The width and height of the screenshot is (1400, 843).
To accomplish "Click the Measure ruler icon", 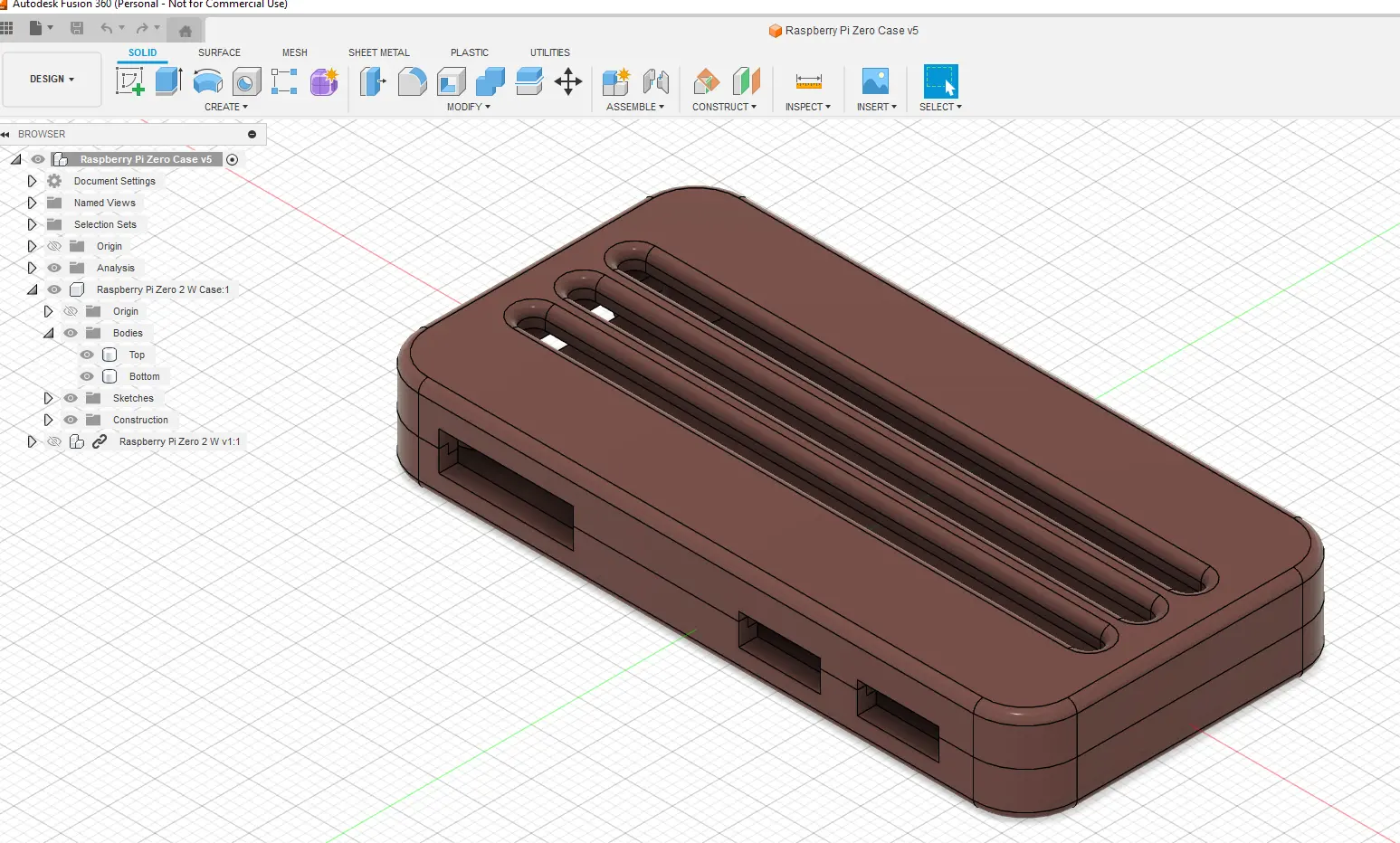I will (x=808, y=81).
